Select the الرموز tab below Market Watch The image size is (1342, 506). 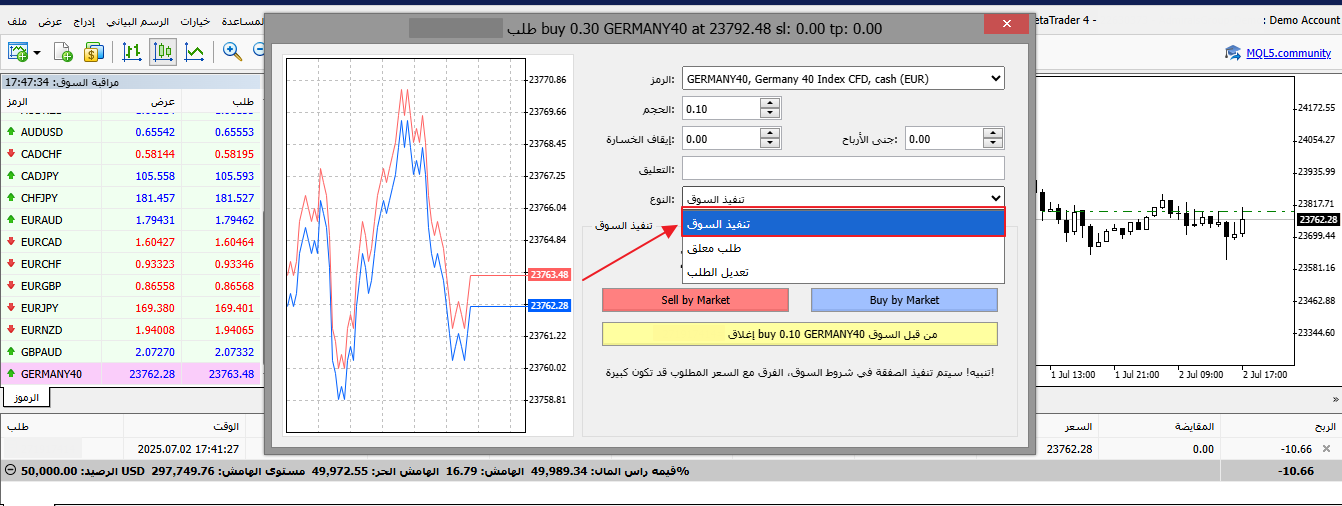click(26, 397)
